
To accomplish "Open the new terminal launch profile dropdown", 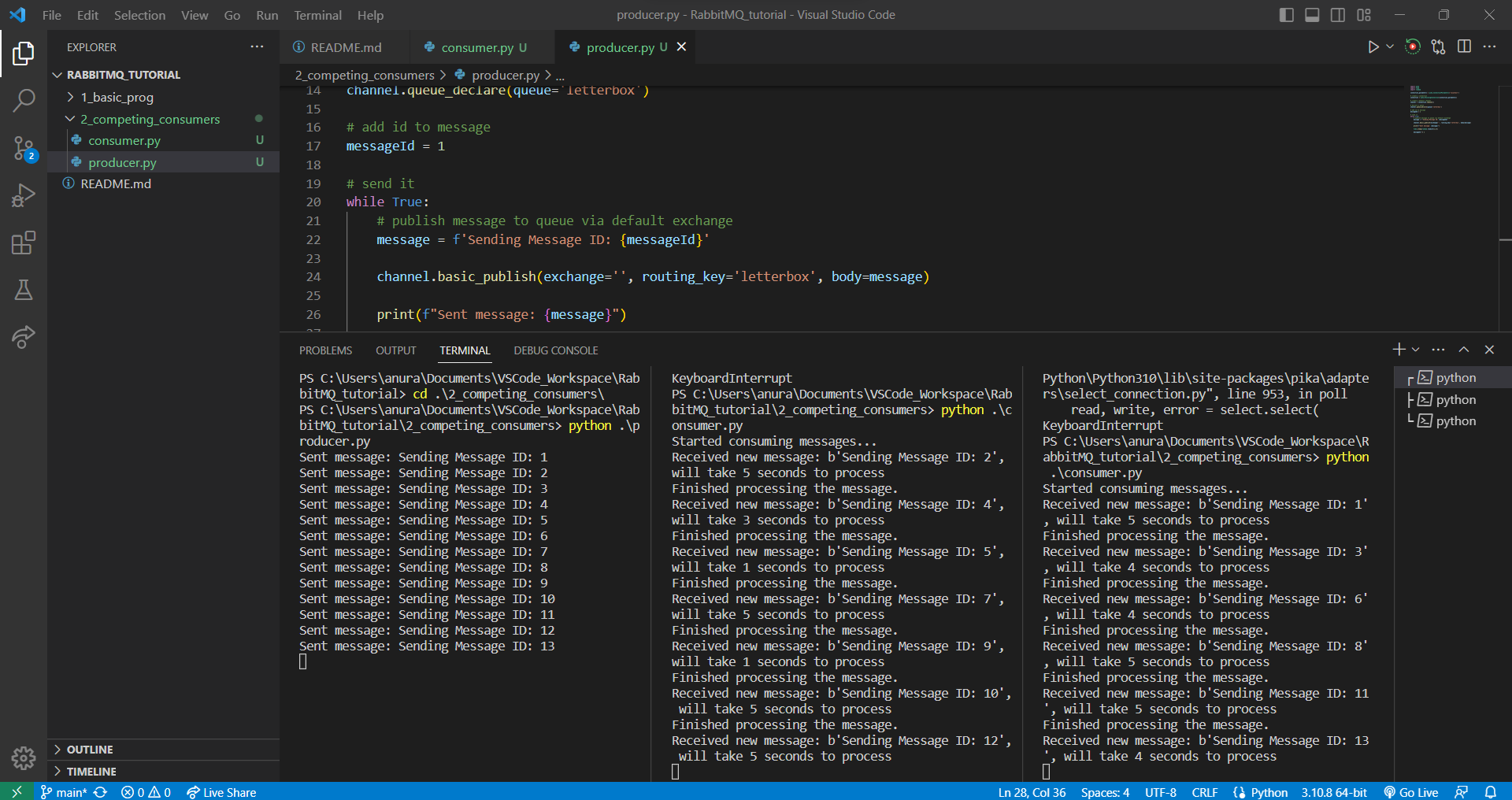I will (x=1416, y=350).
